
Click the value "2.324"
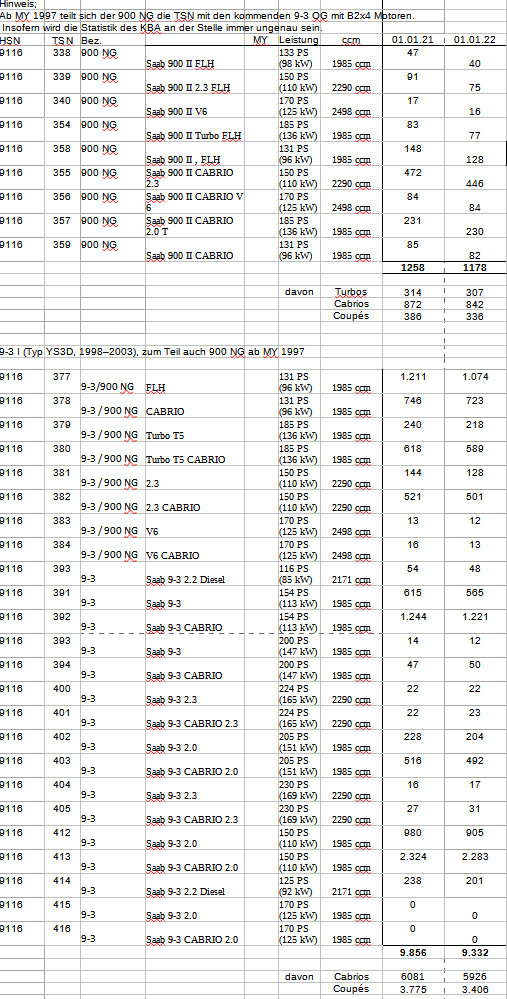pyautogui.click(x=413, y=856)
